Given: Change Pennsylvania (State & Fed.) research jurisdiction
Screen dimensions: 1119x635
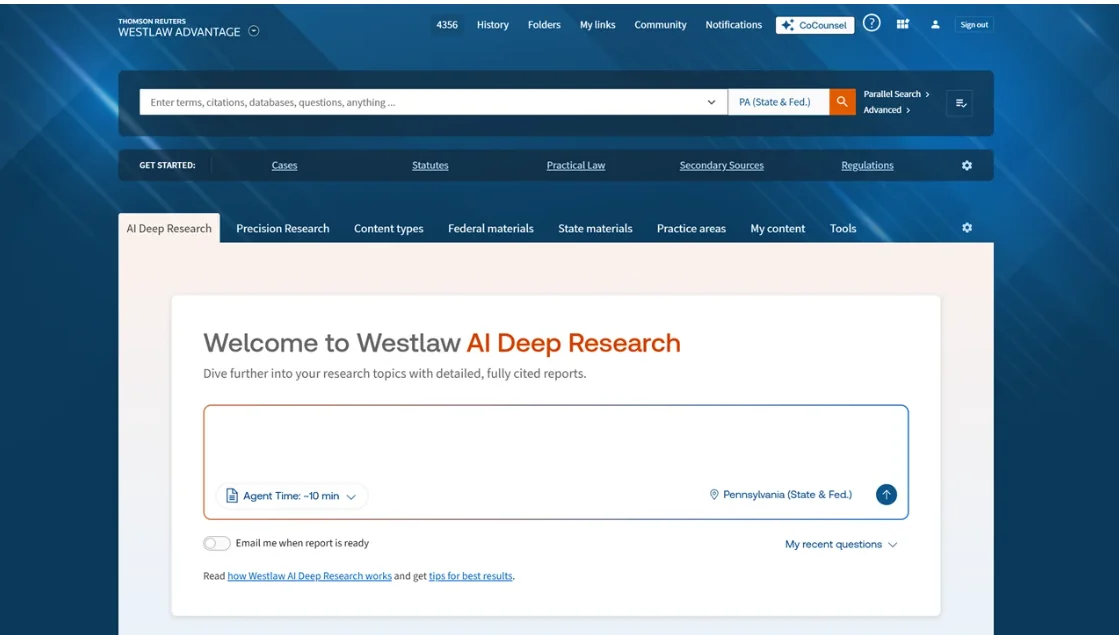Looking at the screenshot, I should point(781,494).
